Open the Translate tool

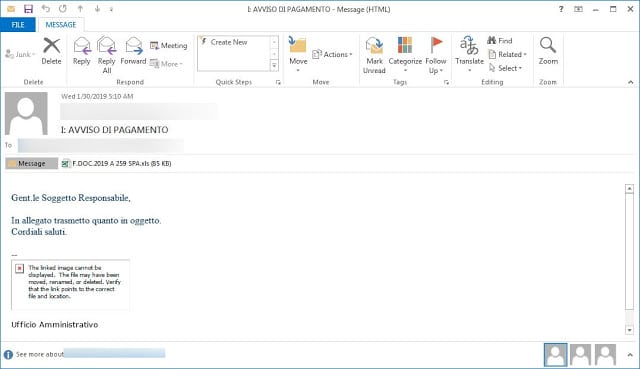[469, 54]
